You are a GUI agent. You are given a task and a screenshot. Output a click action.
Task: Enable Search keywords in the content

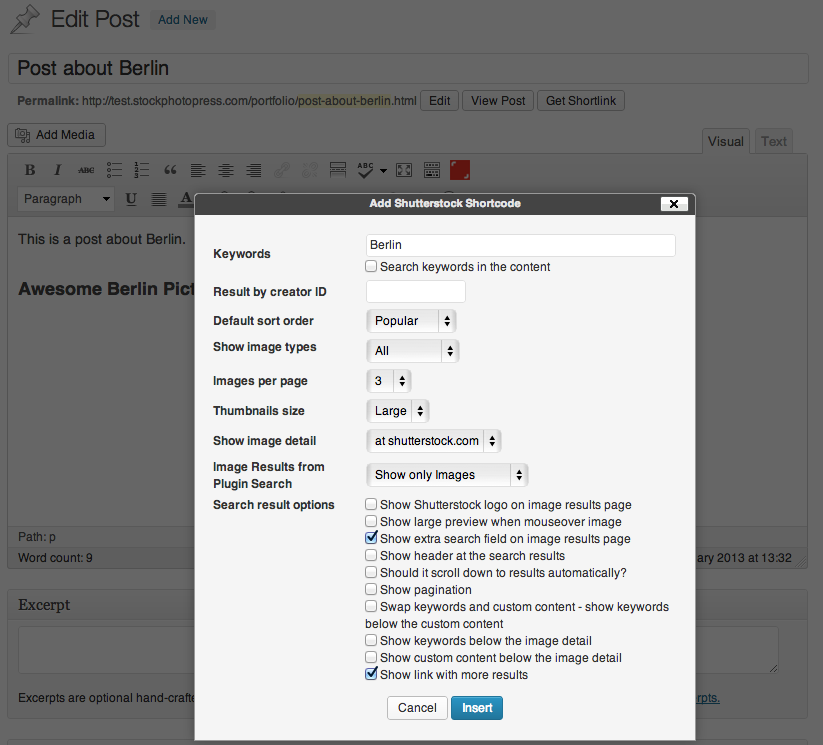pyautogui.click(x=371, y=267)
